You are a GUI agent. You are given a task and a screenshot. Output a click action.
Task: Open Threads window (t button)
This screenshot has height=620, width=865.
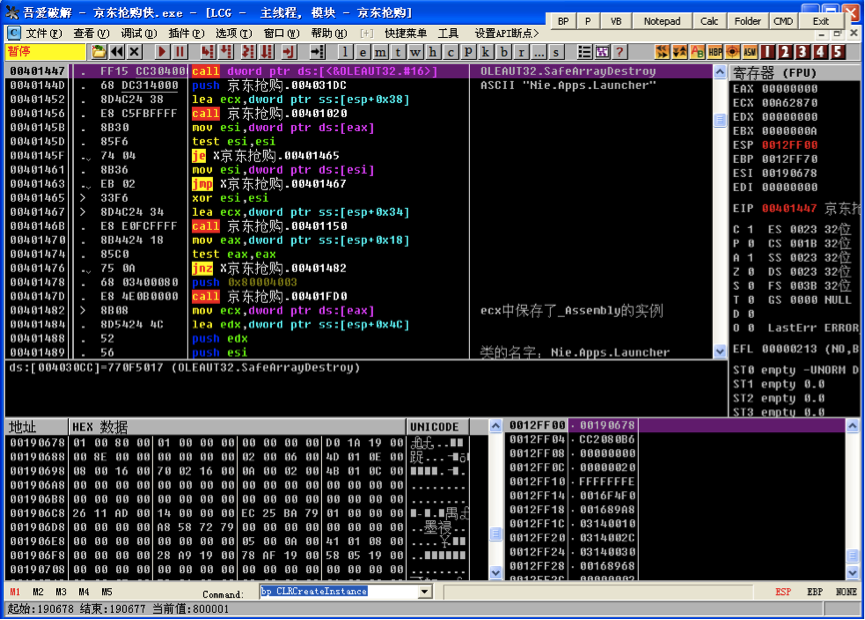(398, 52)
